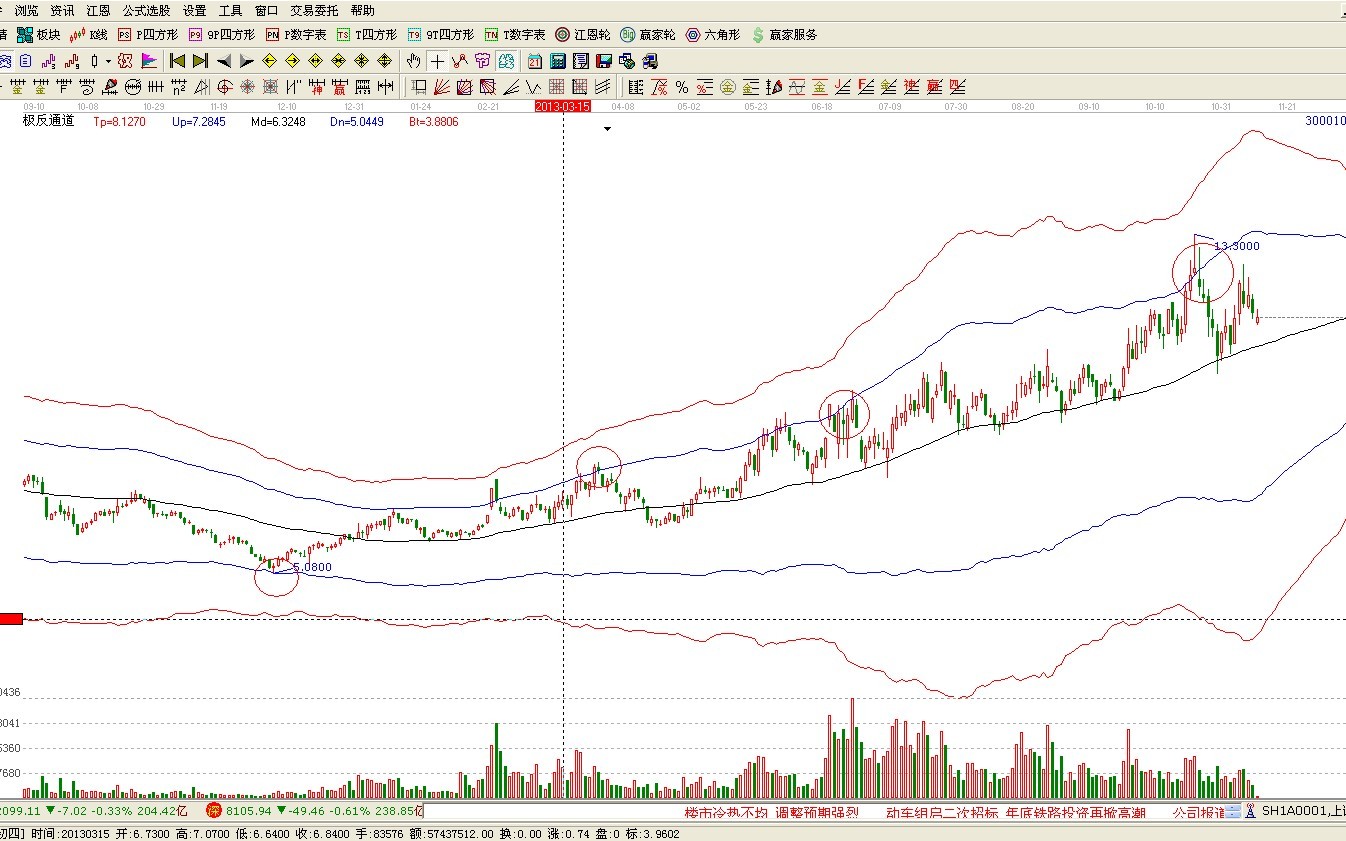Click the calculator icon in the toolbar
Viewport: 1346px width, 841px height.
tap(557, 61)
